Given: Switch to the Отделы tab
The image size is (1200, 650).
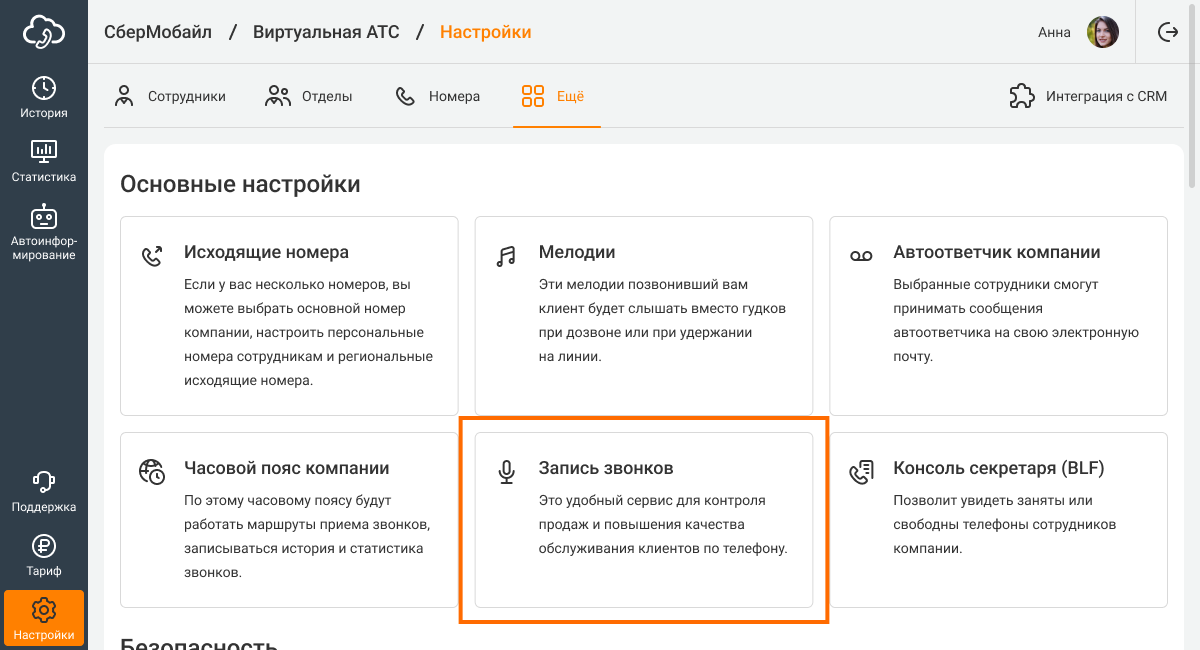Looking at the screenshot, I should (309, 97).
